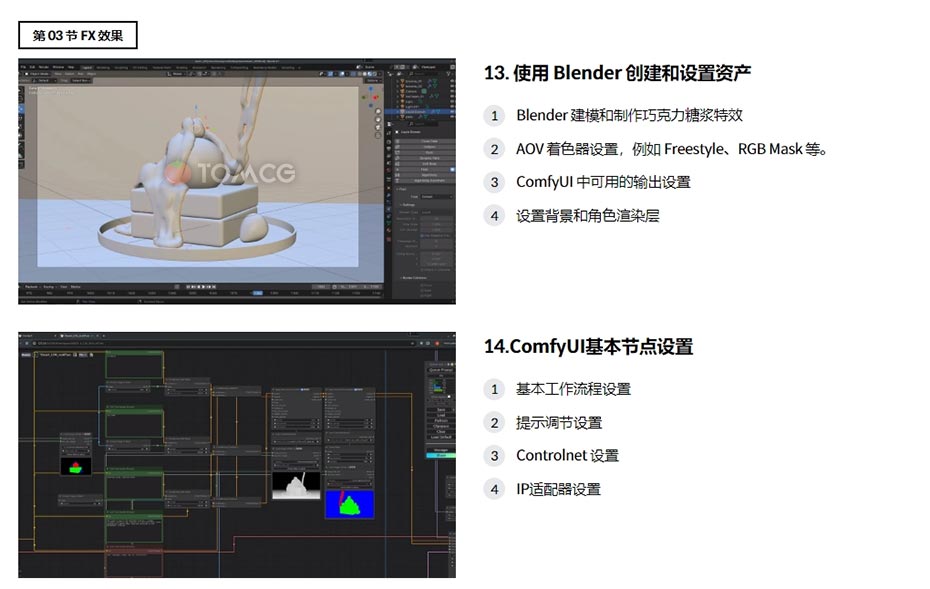Click the line "提示调节设置"
This screenshot has height=589, width=930.
[x=559, y=423]
